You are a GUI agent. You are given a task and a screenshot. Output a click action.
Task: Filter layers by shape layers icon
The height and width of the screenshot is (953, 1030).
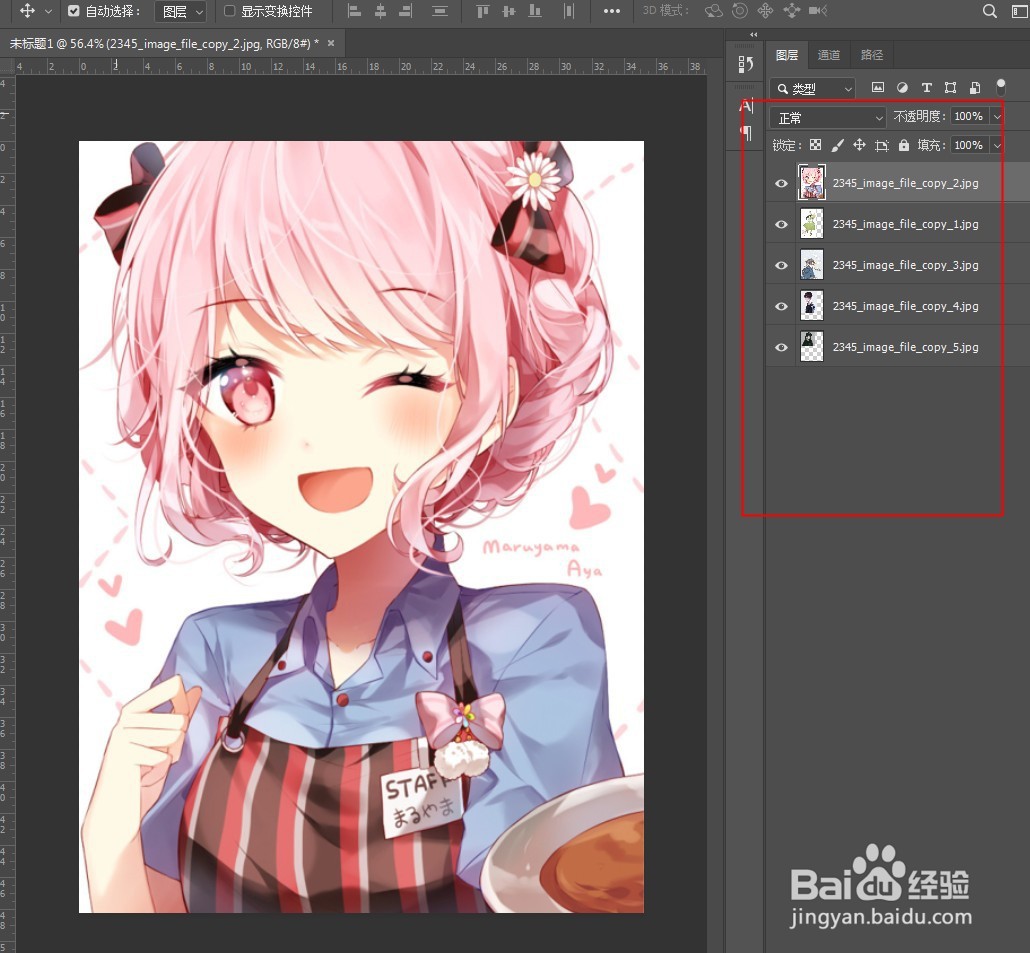[x=951, y=87]
